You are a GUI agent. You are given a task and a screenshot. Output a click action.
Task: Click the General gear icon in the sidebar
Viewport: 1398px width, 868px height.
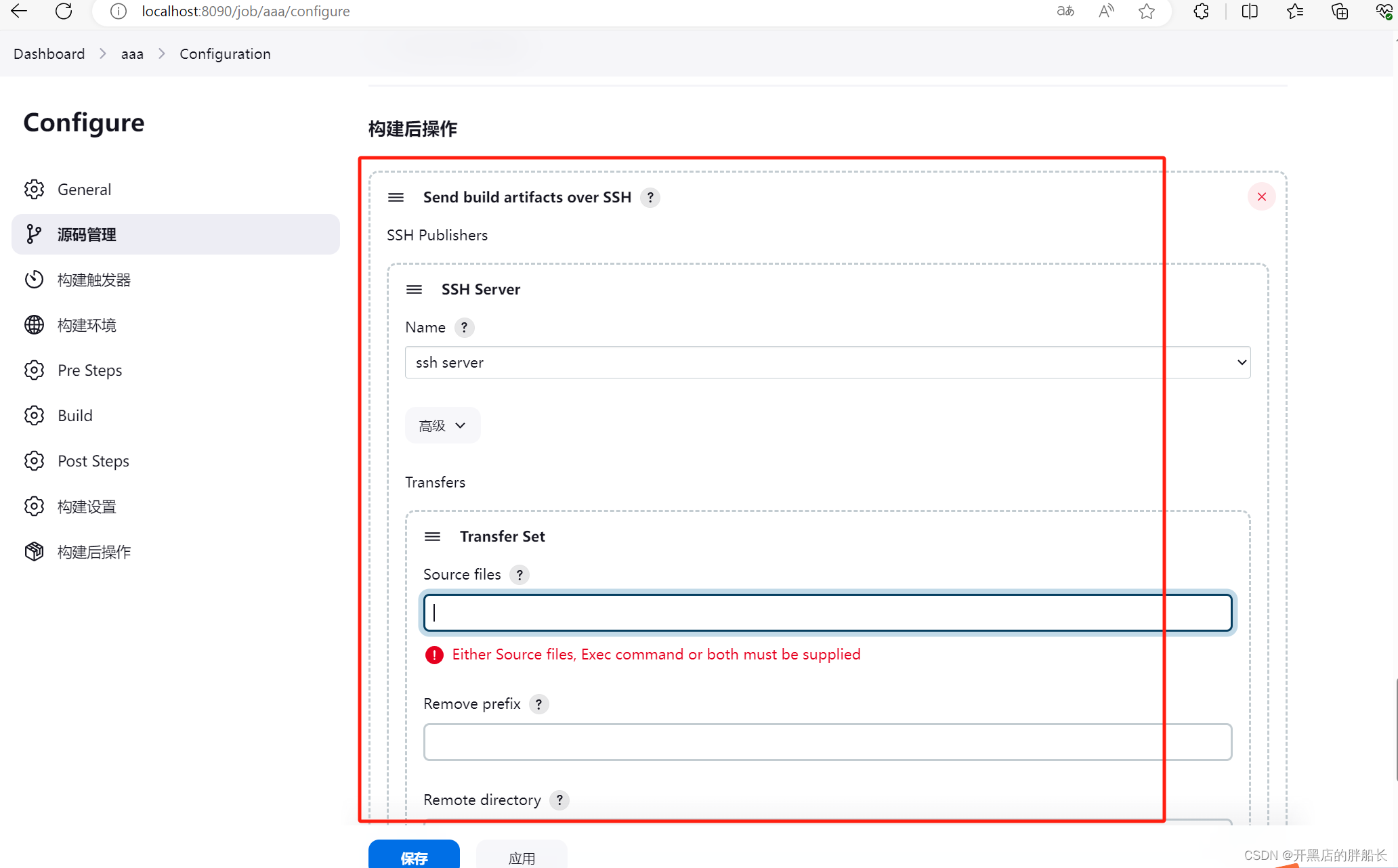pyautogui.click(x=34, y=190)
